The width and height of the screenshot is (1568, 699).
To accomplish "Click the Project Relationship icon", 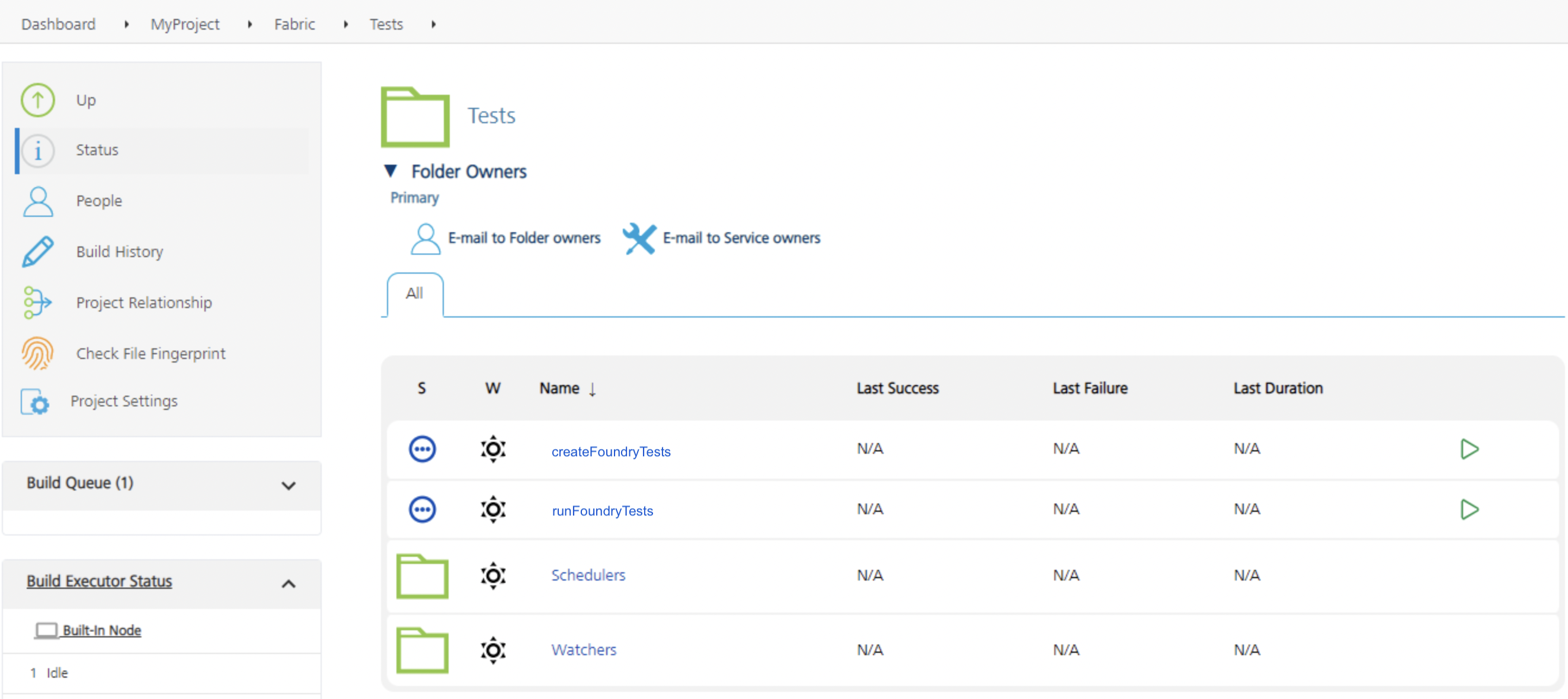I will pyautogui.click(x=38, y=302).
